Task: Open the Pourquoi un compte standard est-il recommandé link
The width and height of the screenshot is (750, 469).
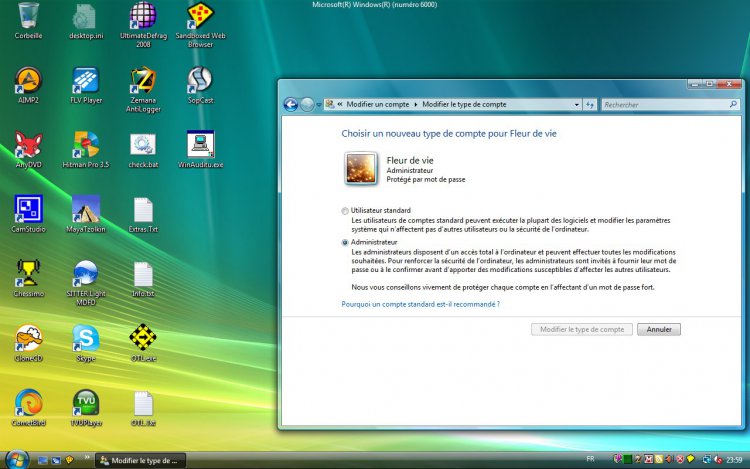Action: click(x=420, y=304)
